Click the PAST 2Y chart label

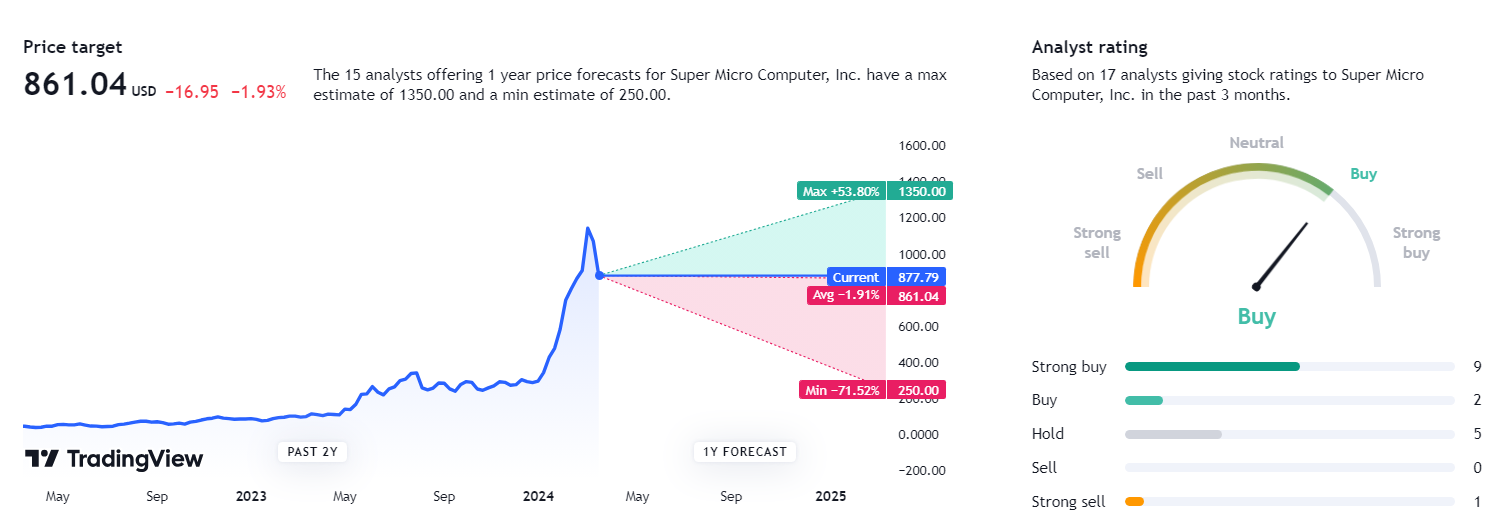(x=312, y=452)
